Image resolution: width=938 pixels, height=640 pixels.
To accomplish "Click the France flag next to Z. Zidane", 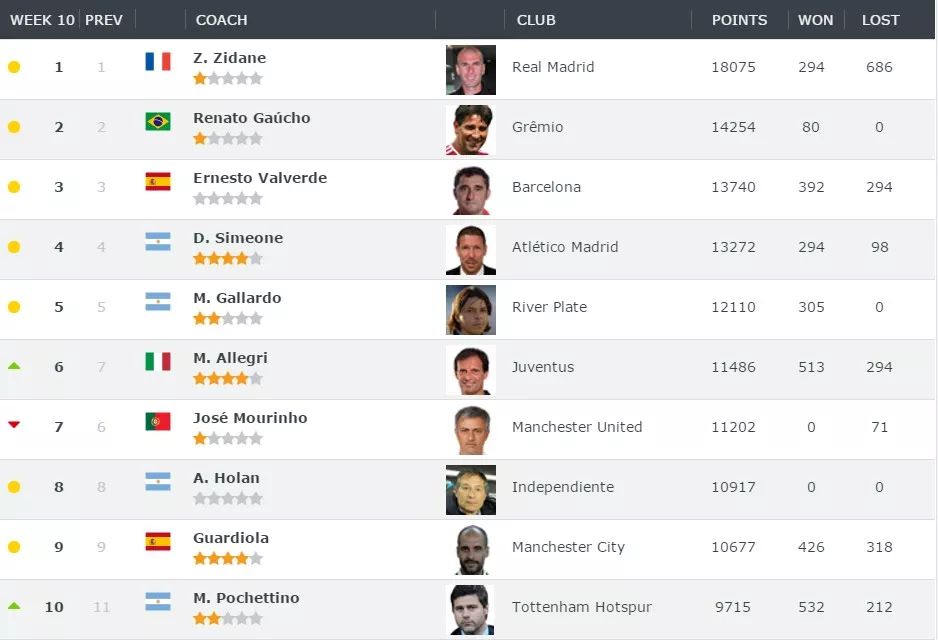I will pos(158,61).
